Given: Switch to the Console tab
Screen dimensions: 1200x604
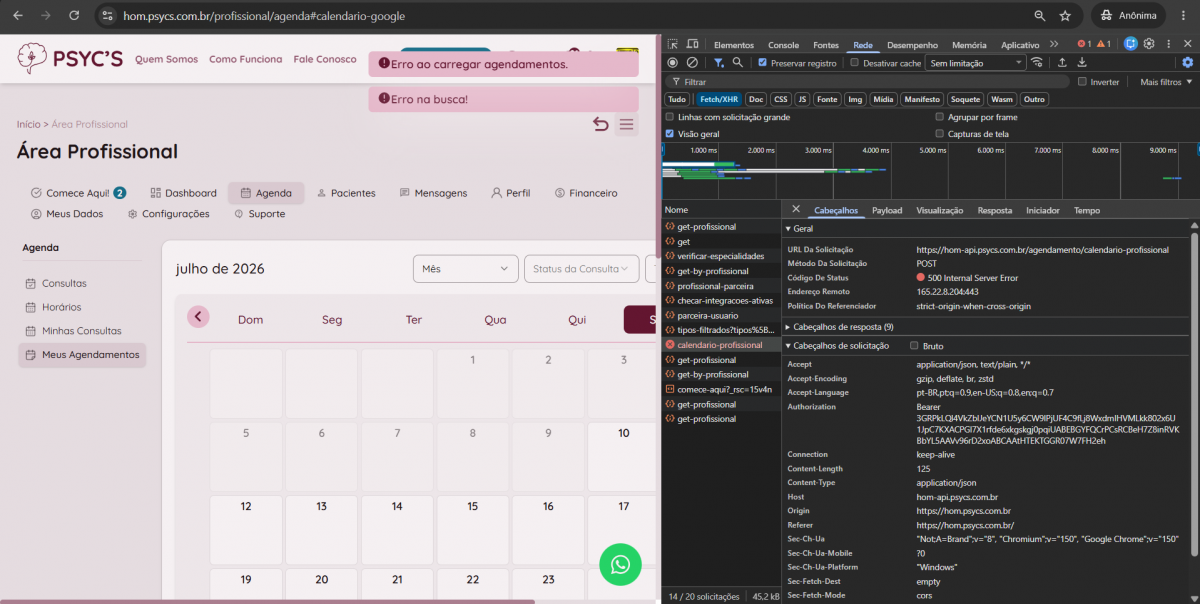Looking at the screenshot, I should tap(783, 45).
